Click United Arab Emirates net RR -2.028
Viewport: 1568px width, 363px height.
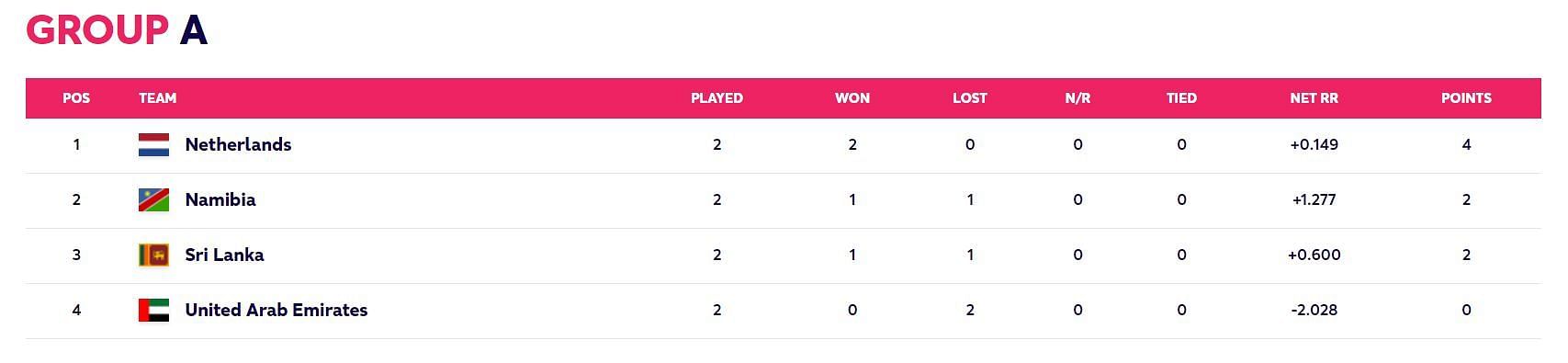click(1314, 310)
